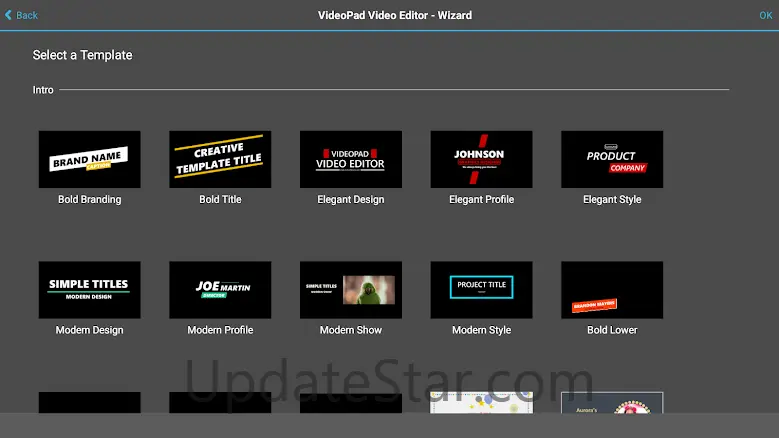Choose the Modern Show parrot thumbnail
779x438 pixels.
point(351,290)
